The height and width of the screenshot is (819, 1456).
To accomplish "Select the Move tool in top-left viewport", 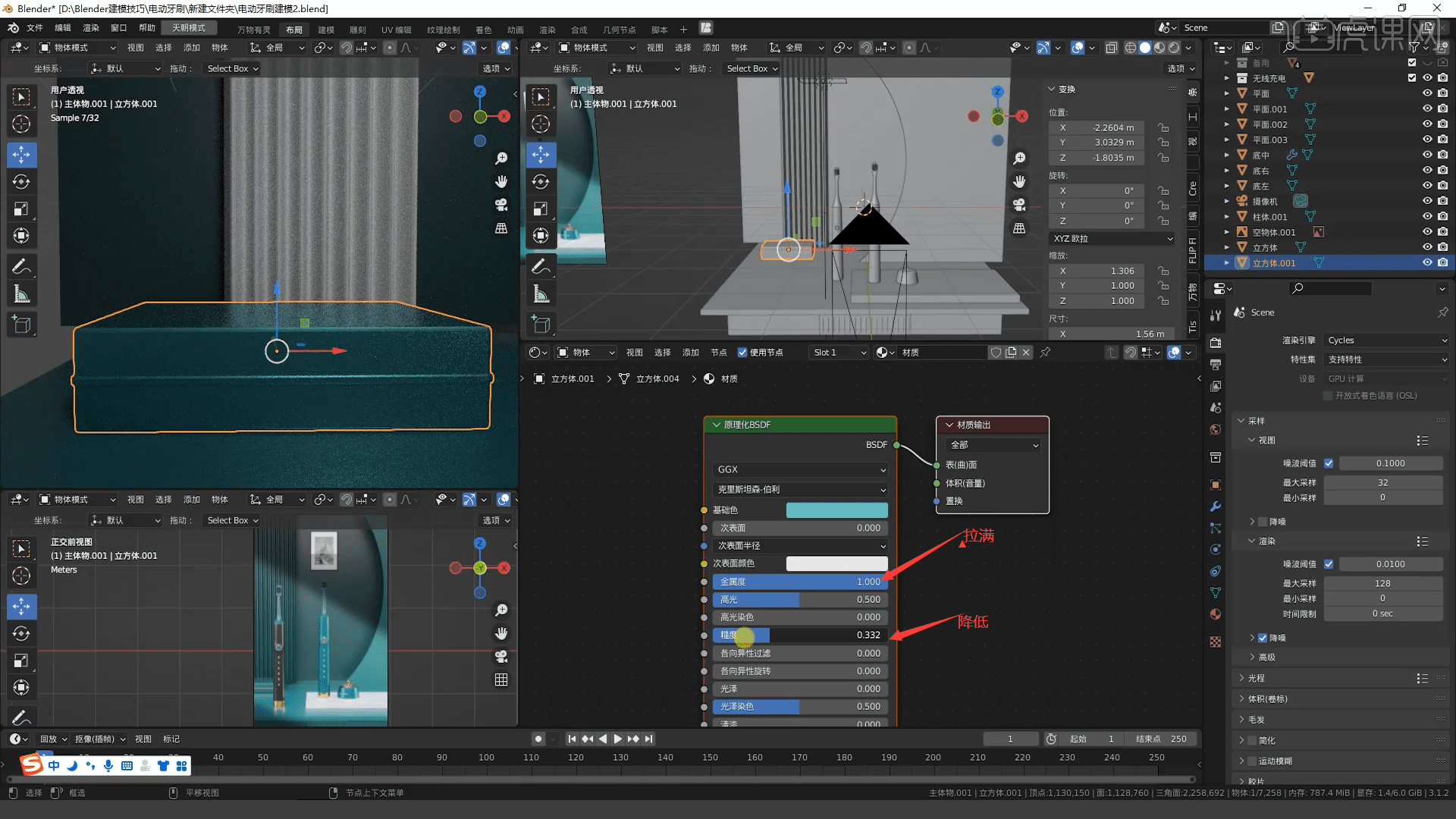I will (x=21, y=155).
